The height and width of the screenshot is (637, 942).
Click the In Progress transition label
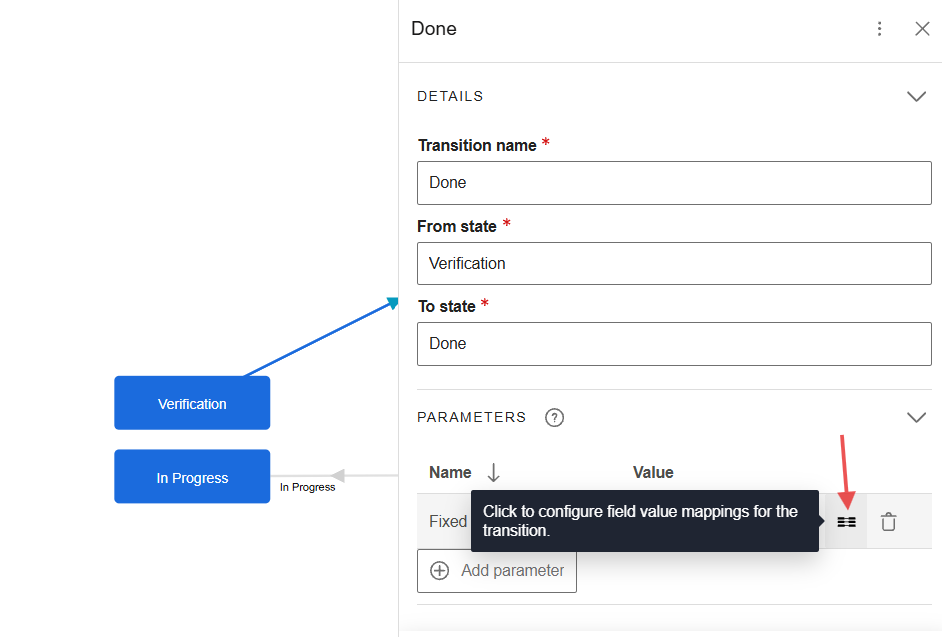[x=308, y=487]
